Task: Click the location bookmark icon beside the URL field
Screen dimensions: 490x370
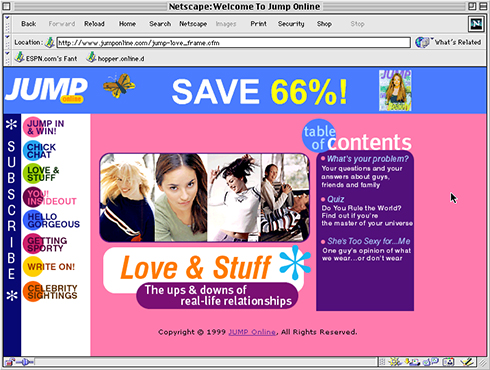Action: click(50, 42)
